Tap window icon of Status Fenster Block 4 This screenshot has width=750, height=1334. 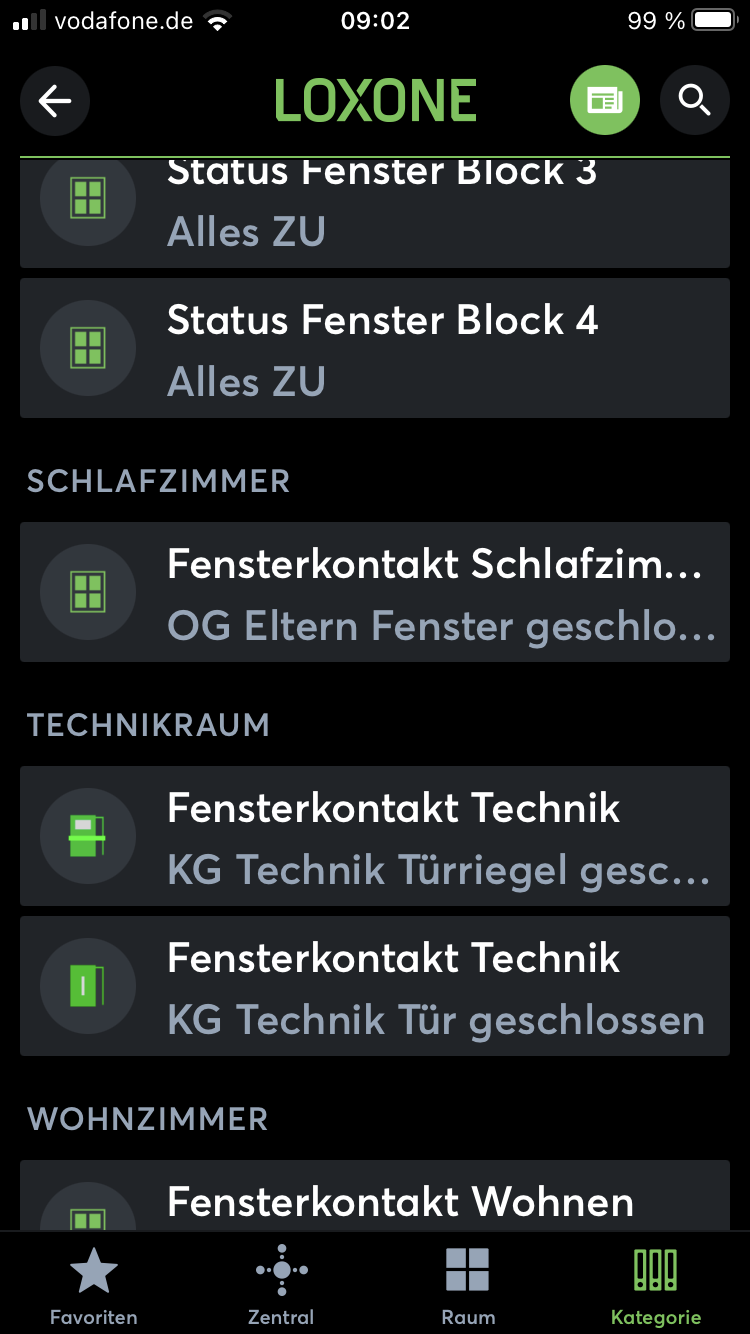[88, 348]
